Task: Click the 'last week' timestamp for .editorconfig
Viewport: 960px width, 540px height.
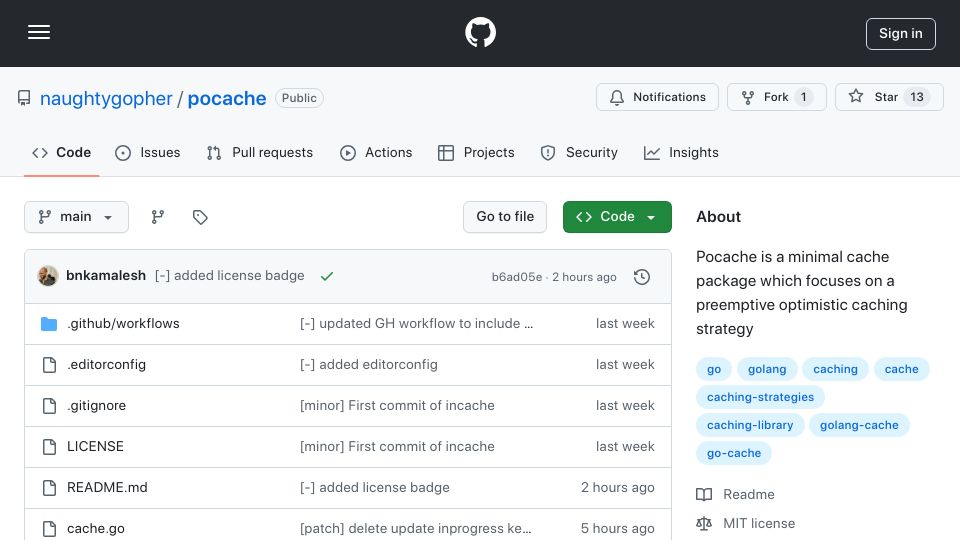Action: [625, 364]
